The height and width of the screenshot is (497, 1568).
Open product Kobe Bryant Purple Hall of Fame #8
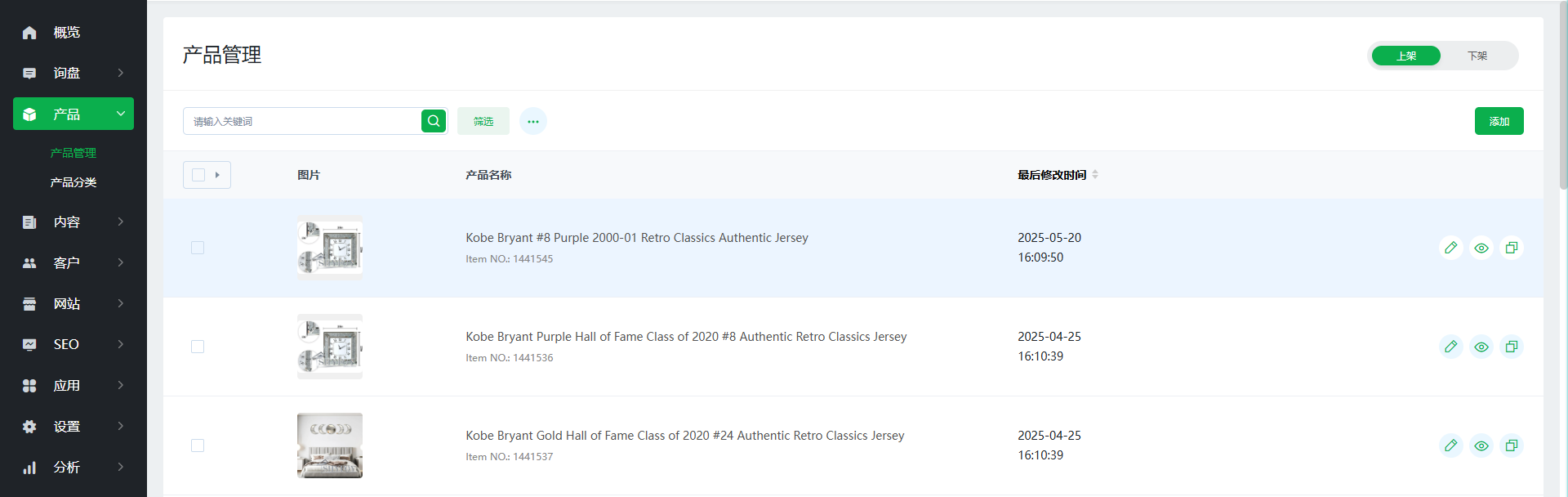(x=686, y=337)
